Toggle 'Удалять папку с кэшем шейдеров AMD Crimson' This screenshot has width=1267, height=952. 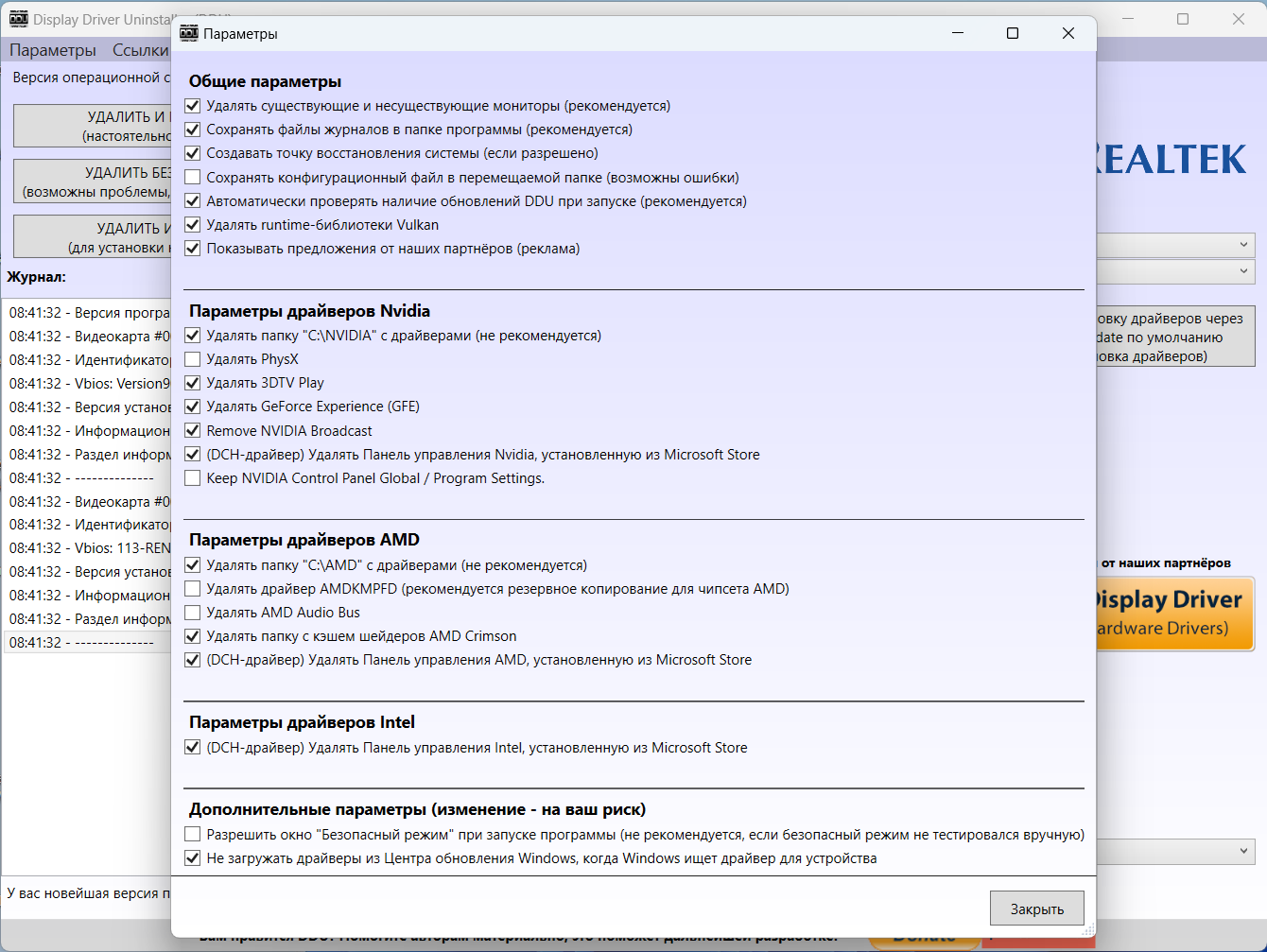coord(193,636)
